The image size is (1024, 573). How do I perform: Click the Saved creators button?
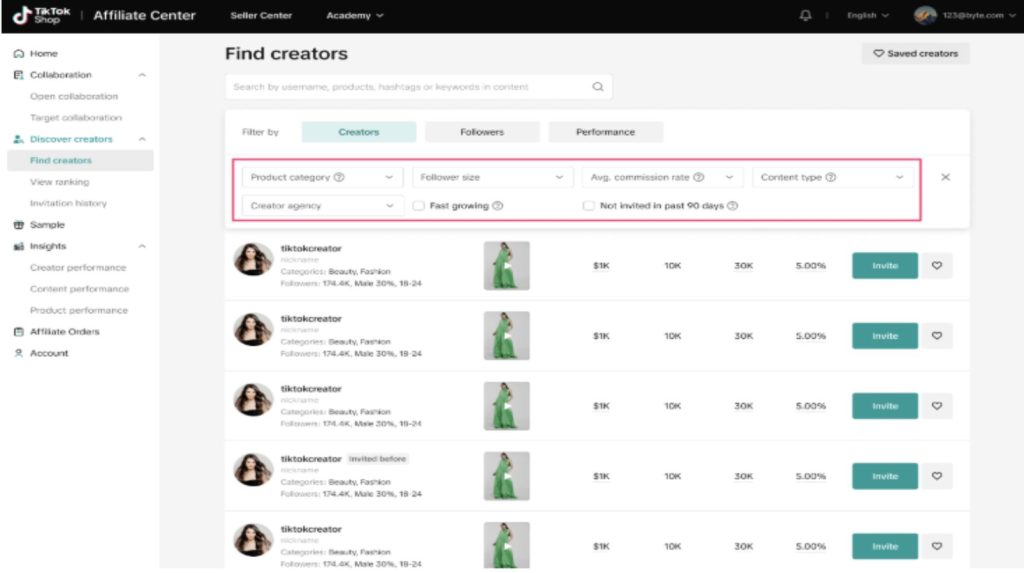tap(915, 54)
